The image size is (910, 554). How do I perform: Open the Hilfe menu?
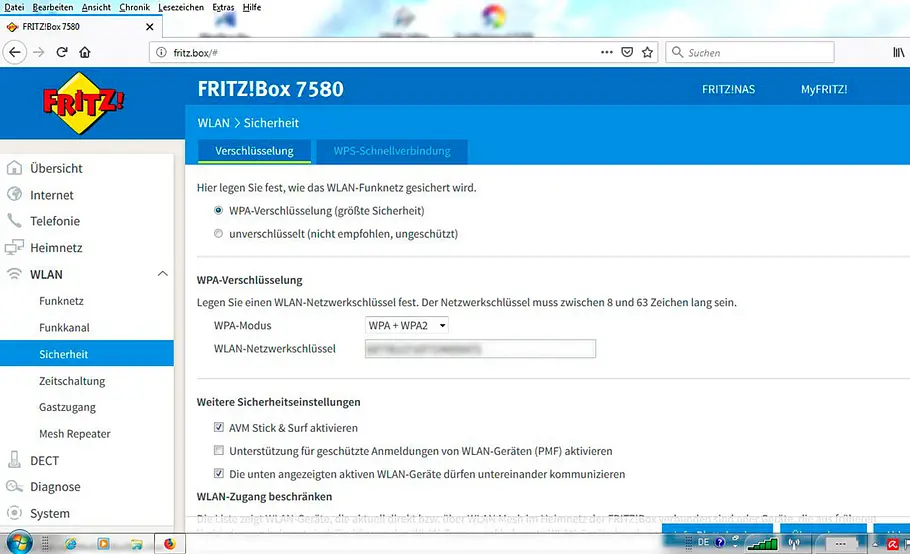pos(252,8)
